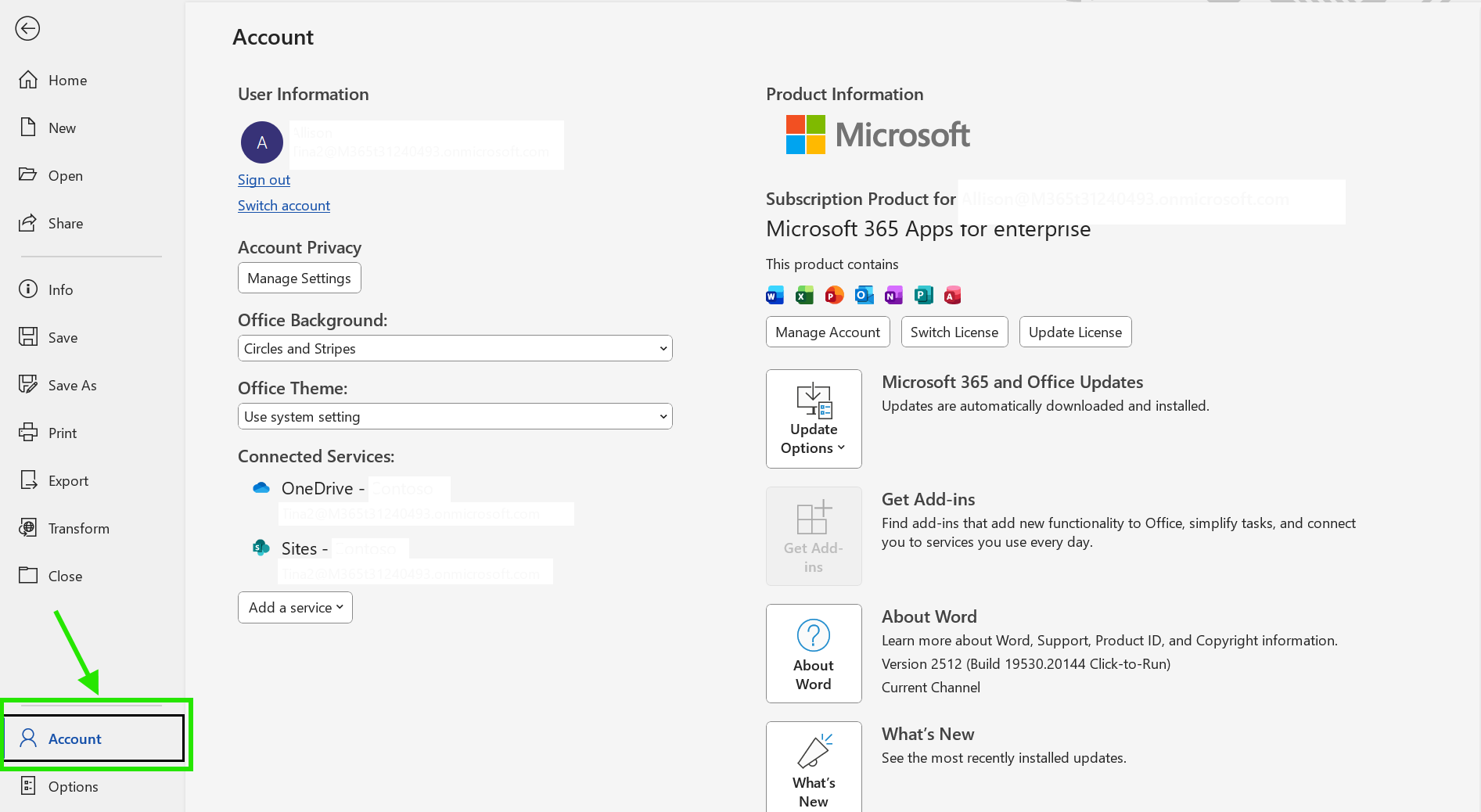This screenshot has width=1481, height=812.
Task: Click the OneNote app icon under product contains
Action: click(893, 295)
